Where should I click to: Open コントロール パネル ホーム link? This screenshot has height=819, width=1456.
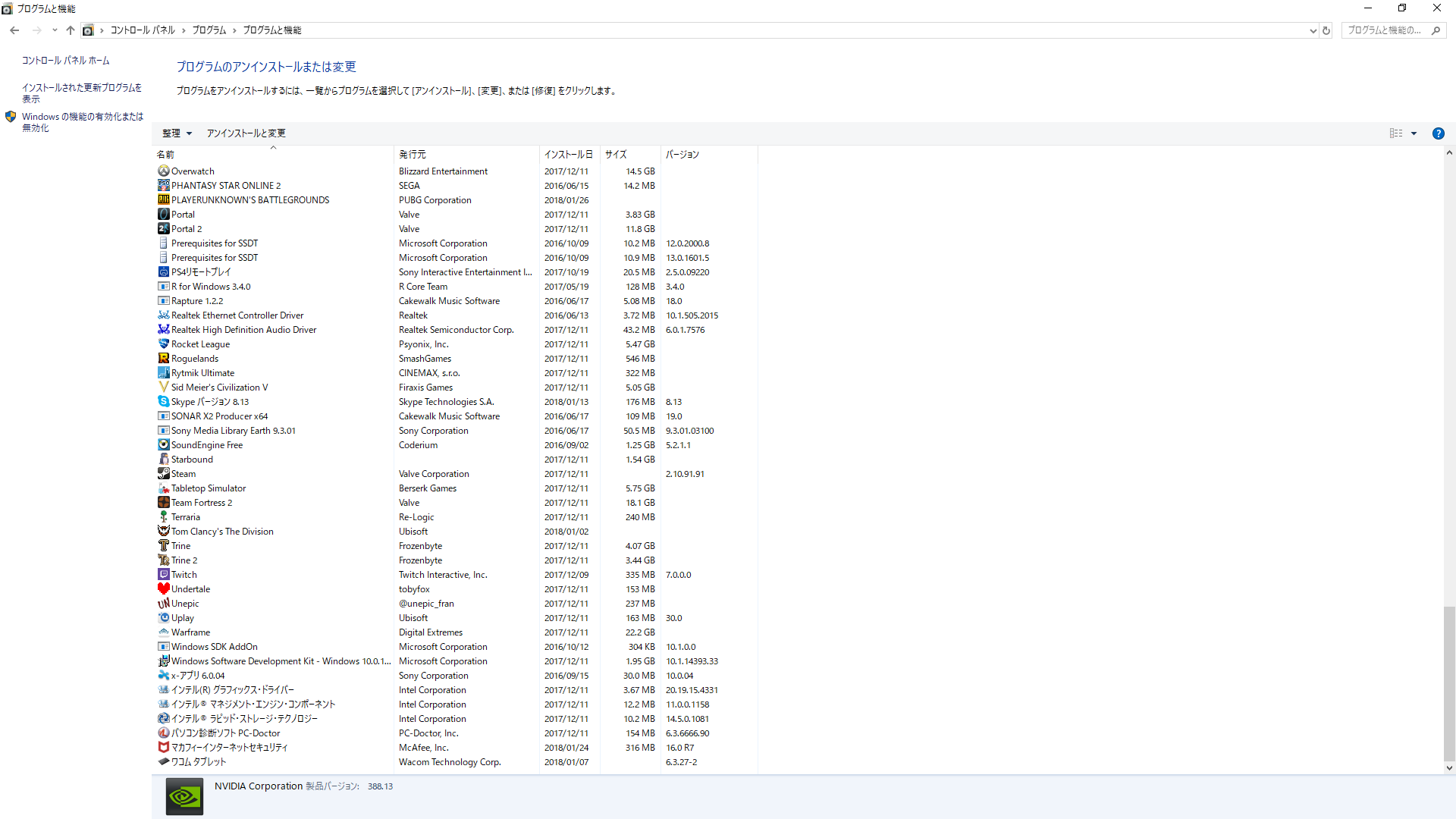pyautogui.click(x=65, y=61)
